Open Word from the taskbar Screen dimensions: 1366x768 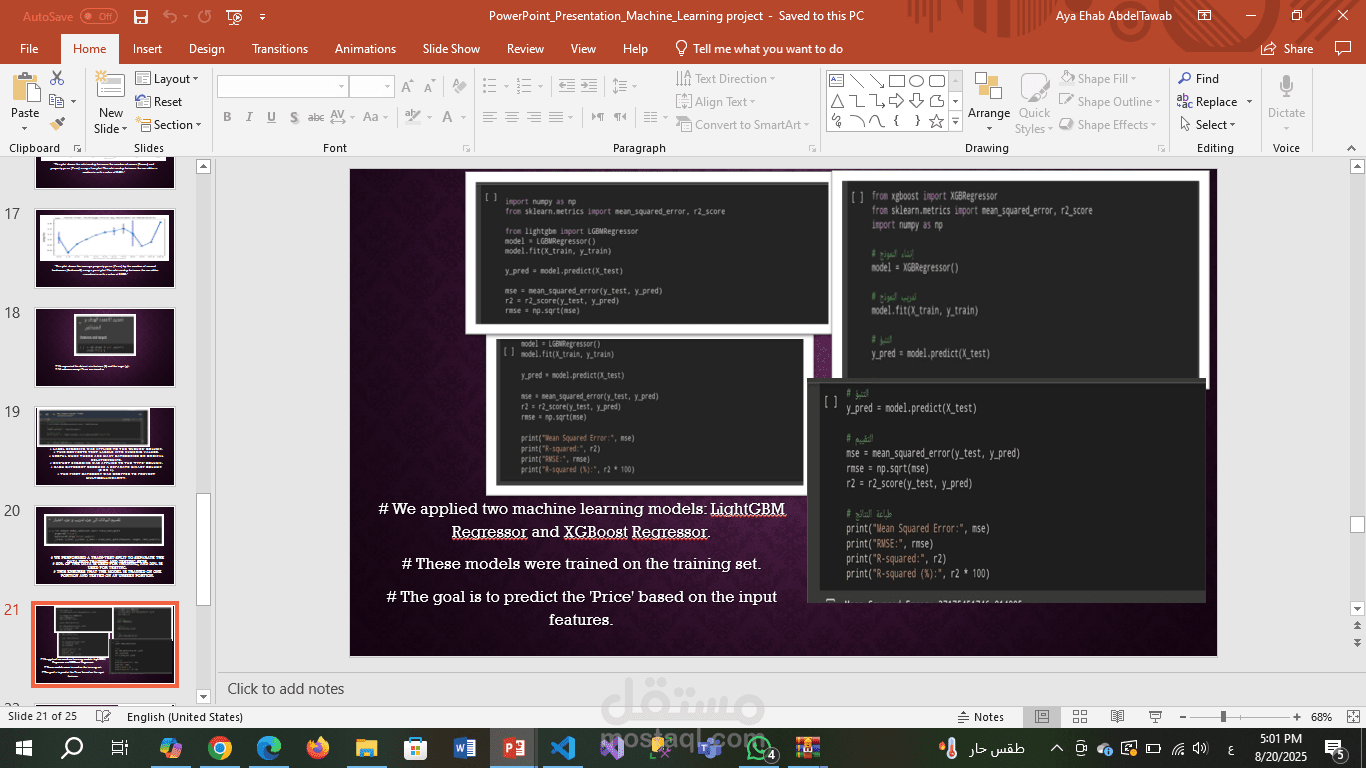[465, 747]
